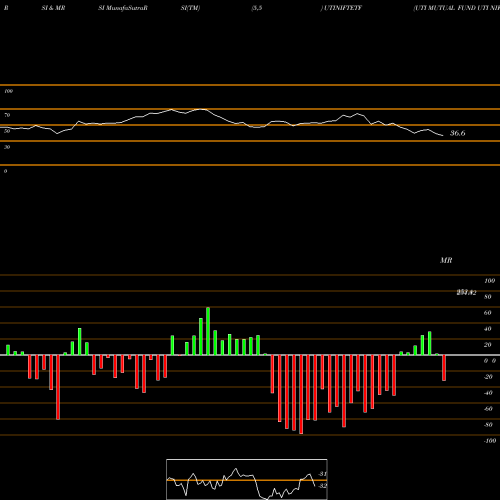Click the last red MR bar at right
This screenshot has width=500, height=500.
coord(444,368)
